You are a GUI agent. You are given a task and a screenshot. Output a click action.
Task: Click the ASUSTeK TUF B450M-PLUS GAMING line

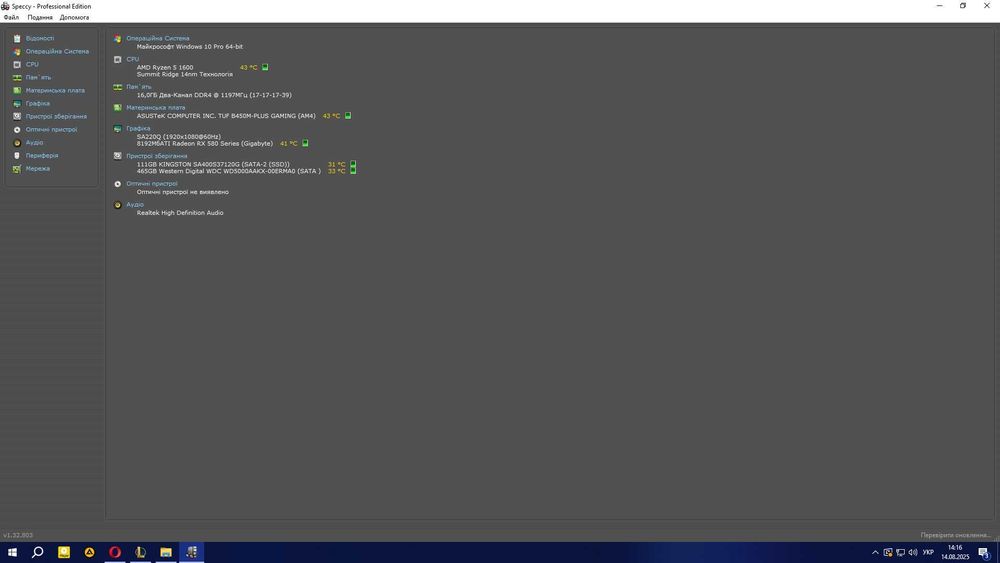226,116
